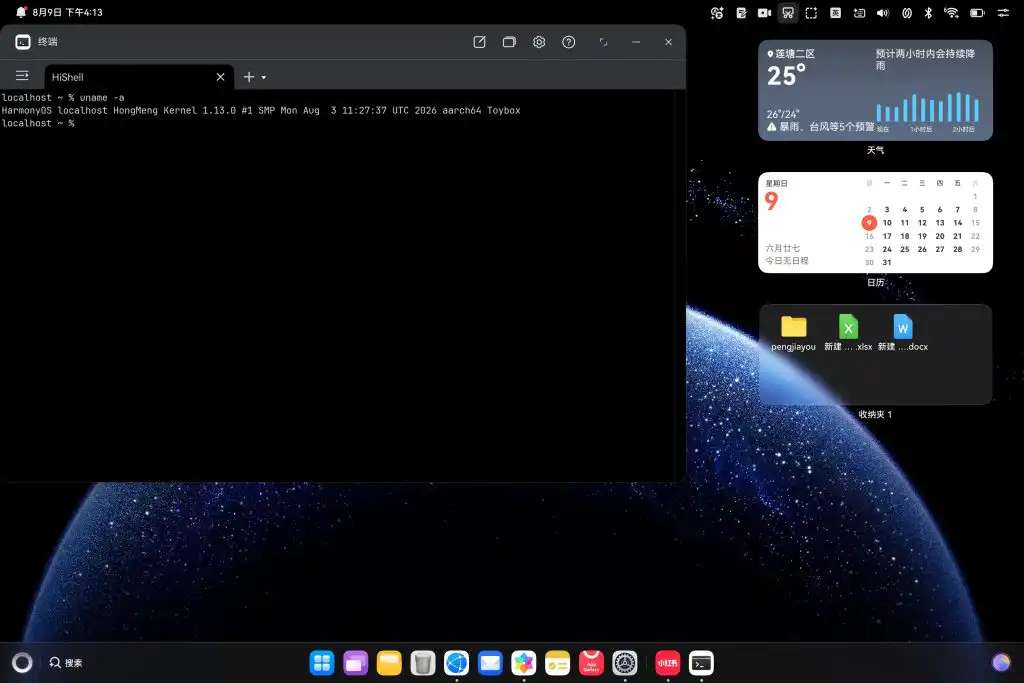Open terminal in new window icon

[x=479, y=42]
